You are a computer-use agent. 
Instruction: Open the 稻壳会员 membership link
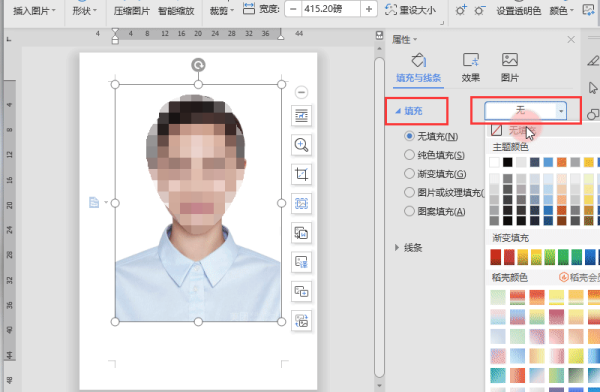coord(579,277)
